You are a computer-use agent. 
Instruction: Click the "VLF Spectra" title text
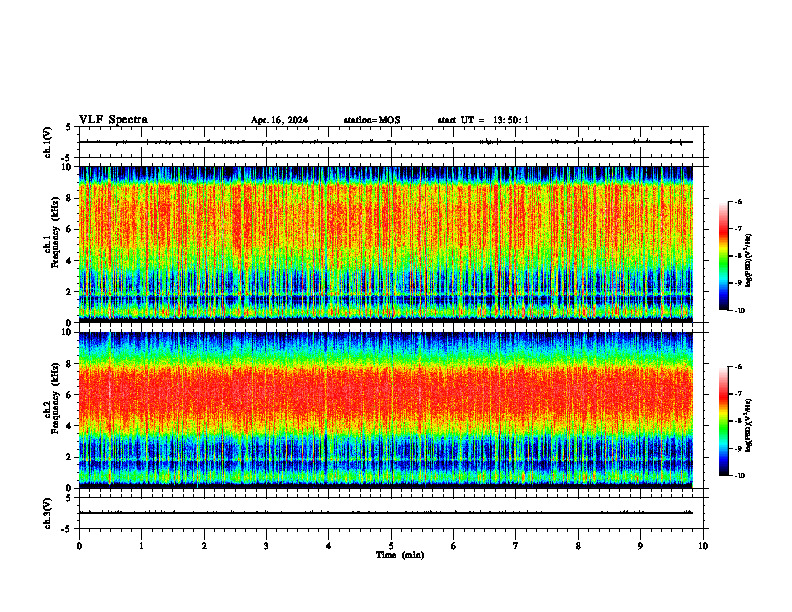click(x=113, y=120)
